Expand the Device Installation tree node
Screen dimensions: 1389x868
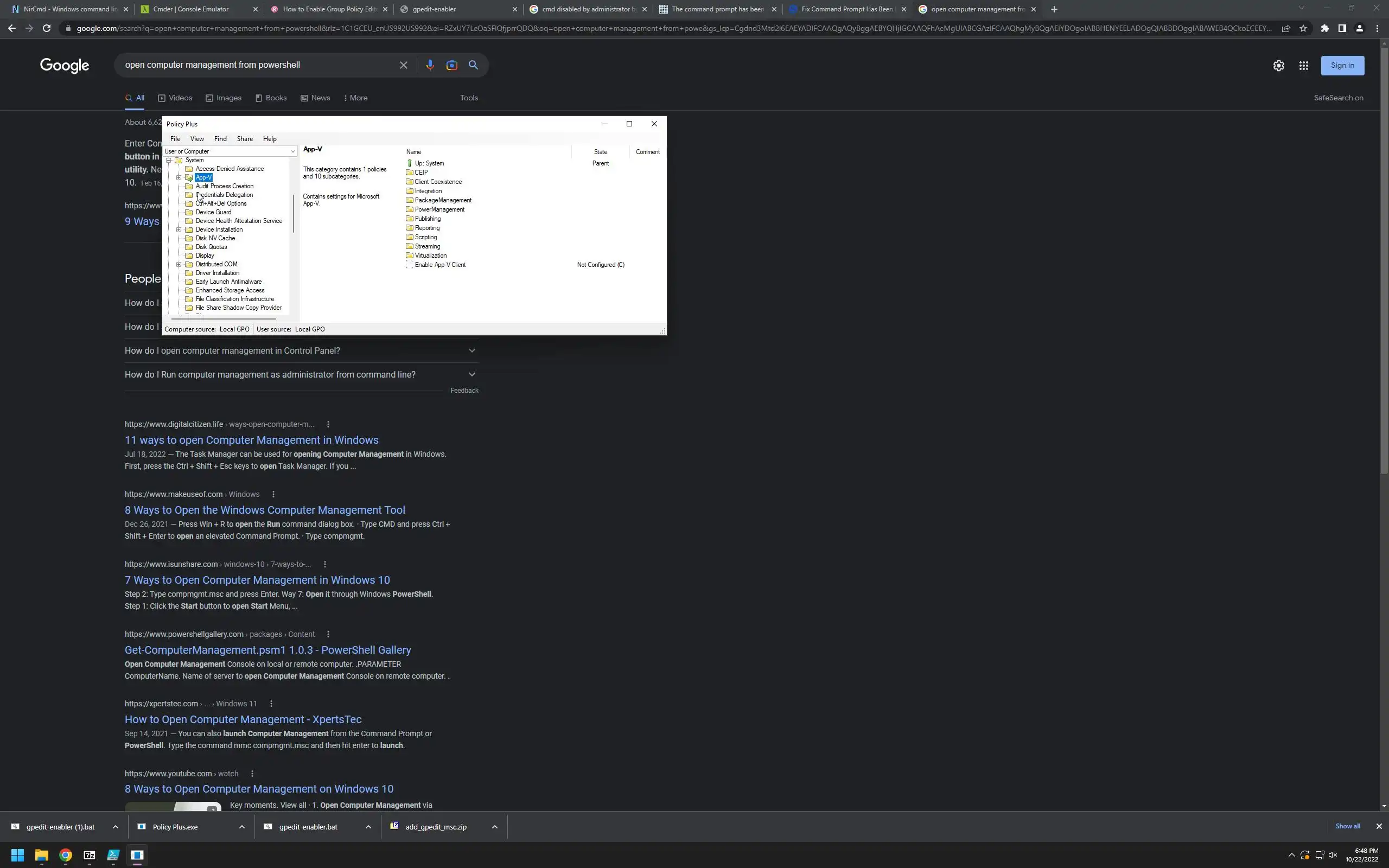pyautogui.click(x=179, y=229)
